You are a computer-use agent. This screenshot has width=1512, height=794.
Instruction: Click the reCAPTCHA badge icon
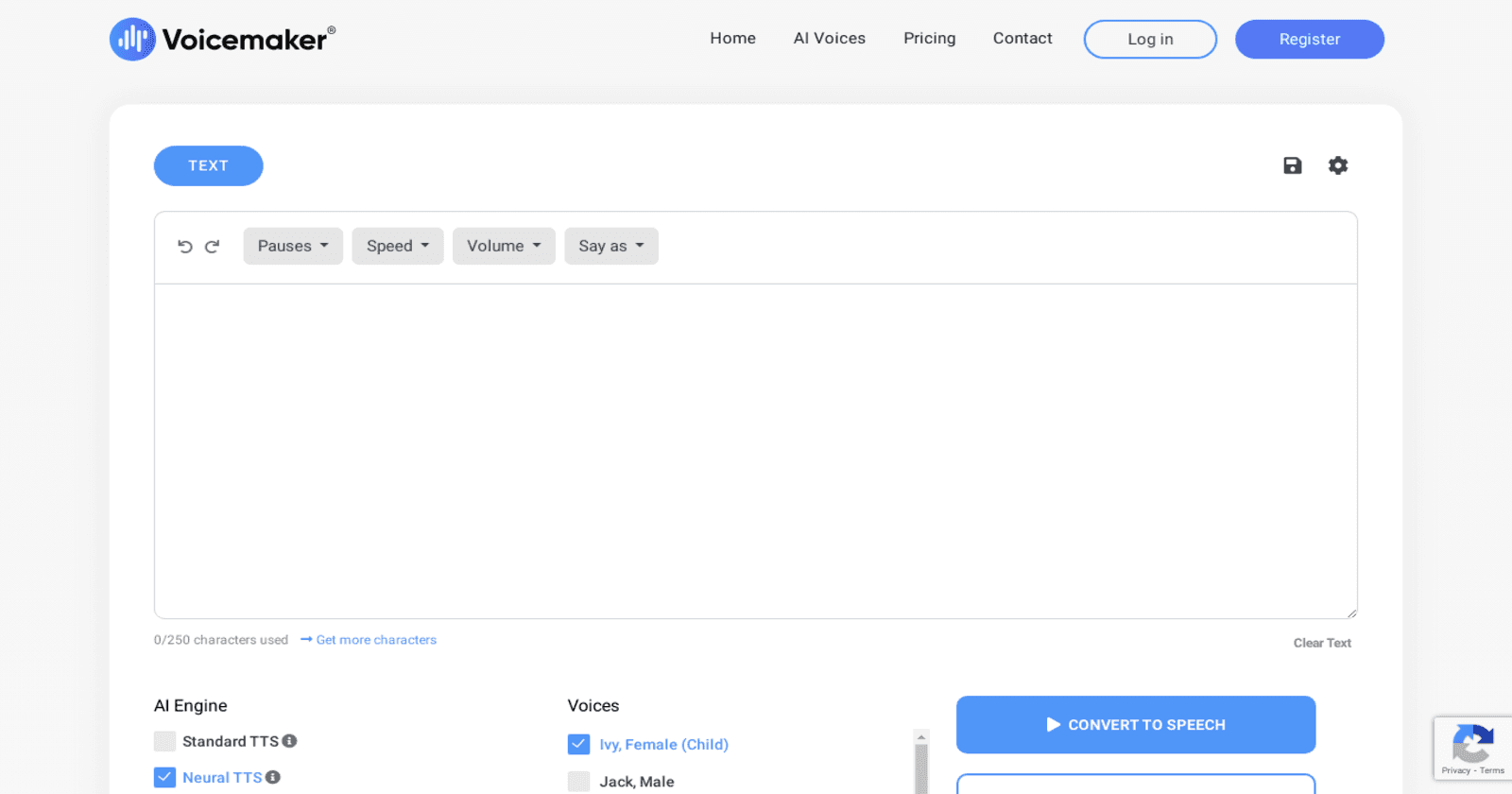(1472, 746)
